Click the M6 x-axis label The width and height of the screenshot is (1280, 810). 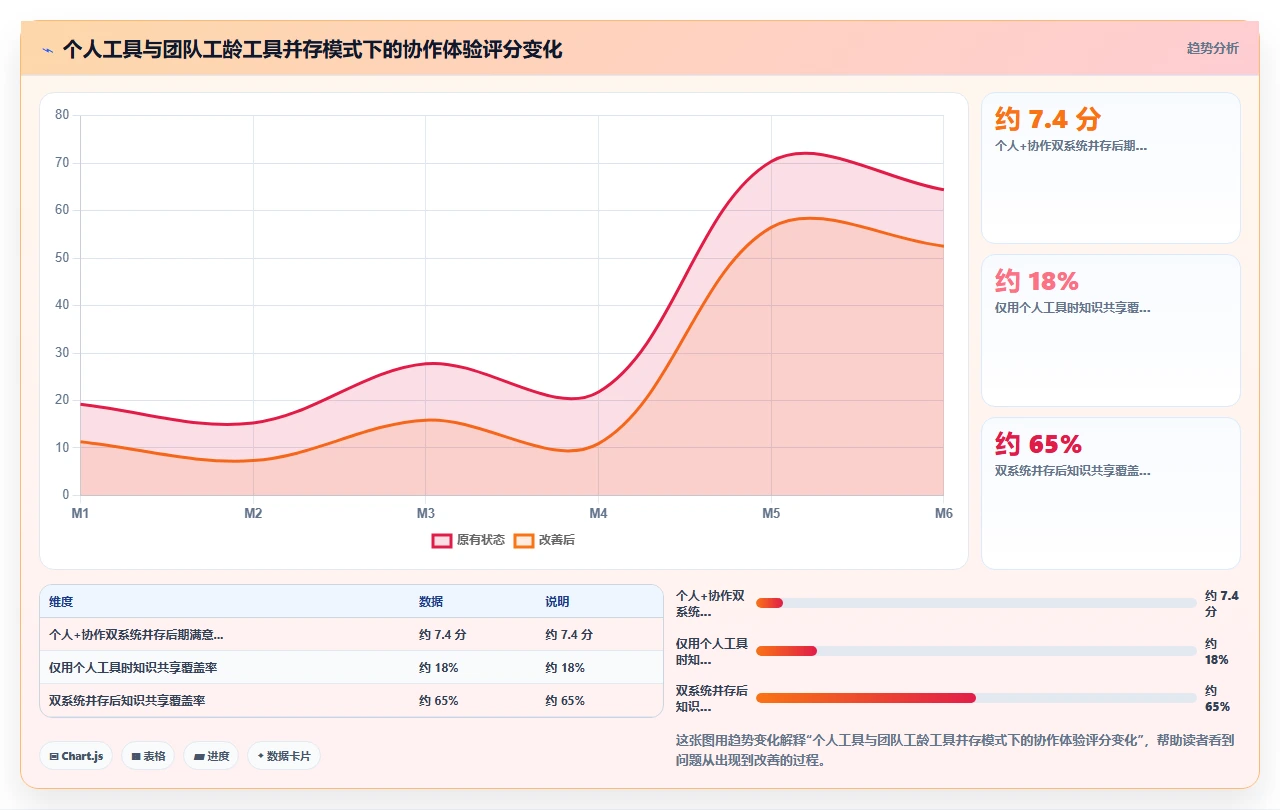[944, 513]
